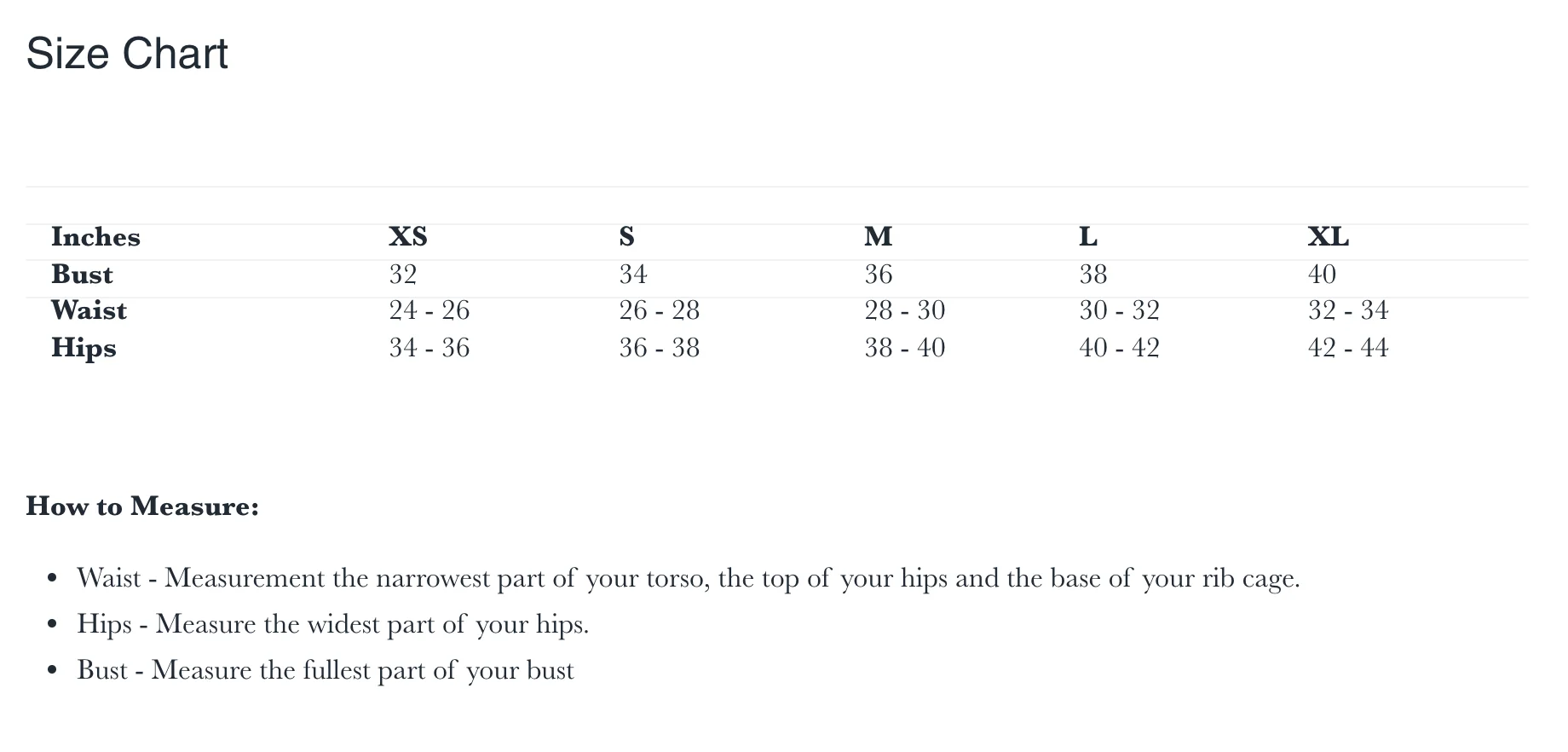This screenshot has height=752, width=1568.
Task: Click the XS bust value 32
Action: pos(403,274)
